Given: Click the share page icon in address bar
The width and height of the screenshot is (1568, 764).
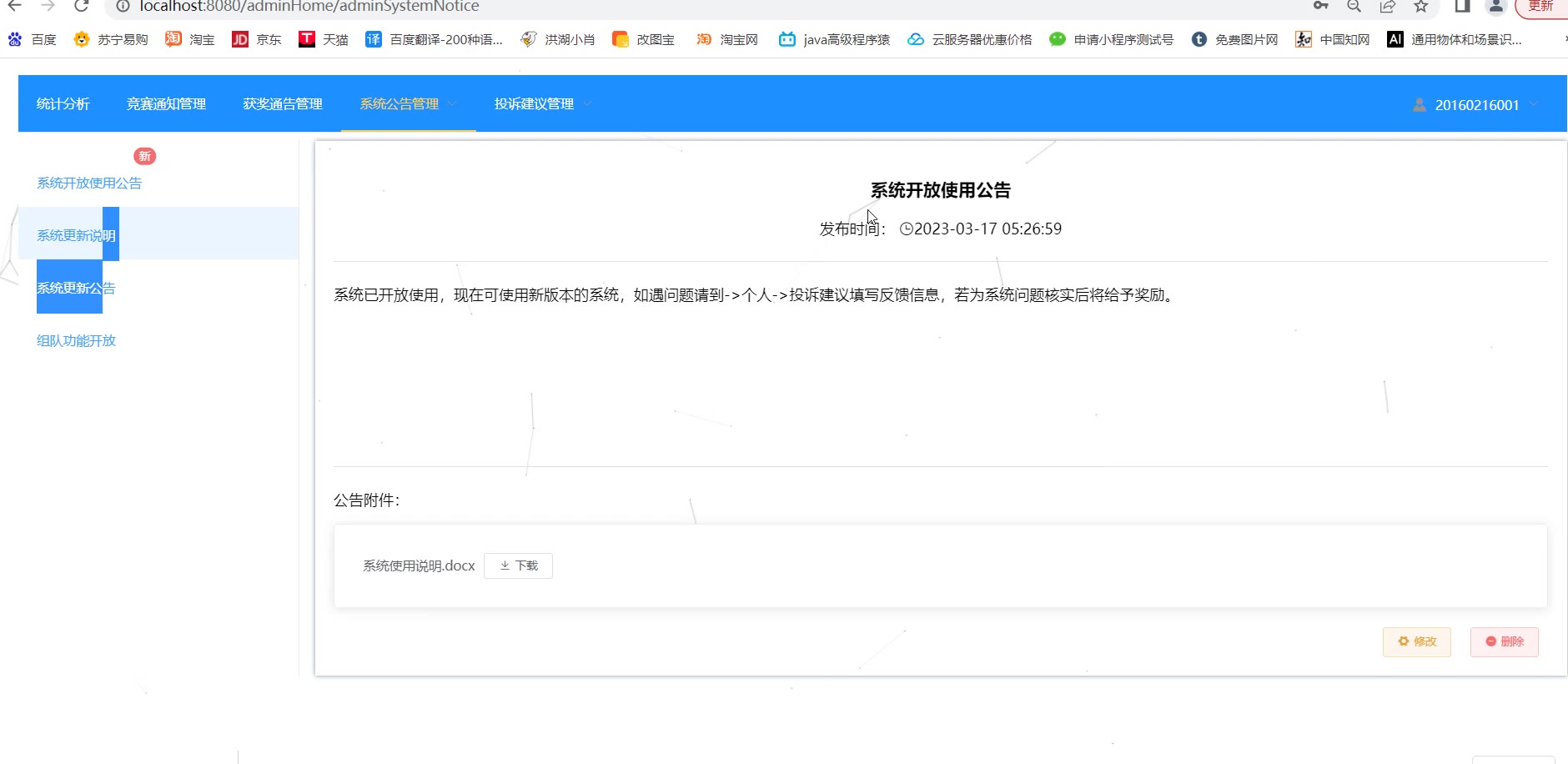Looking at the screenshot, I should (1388, 7).
